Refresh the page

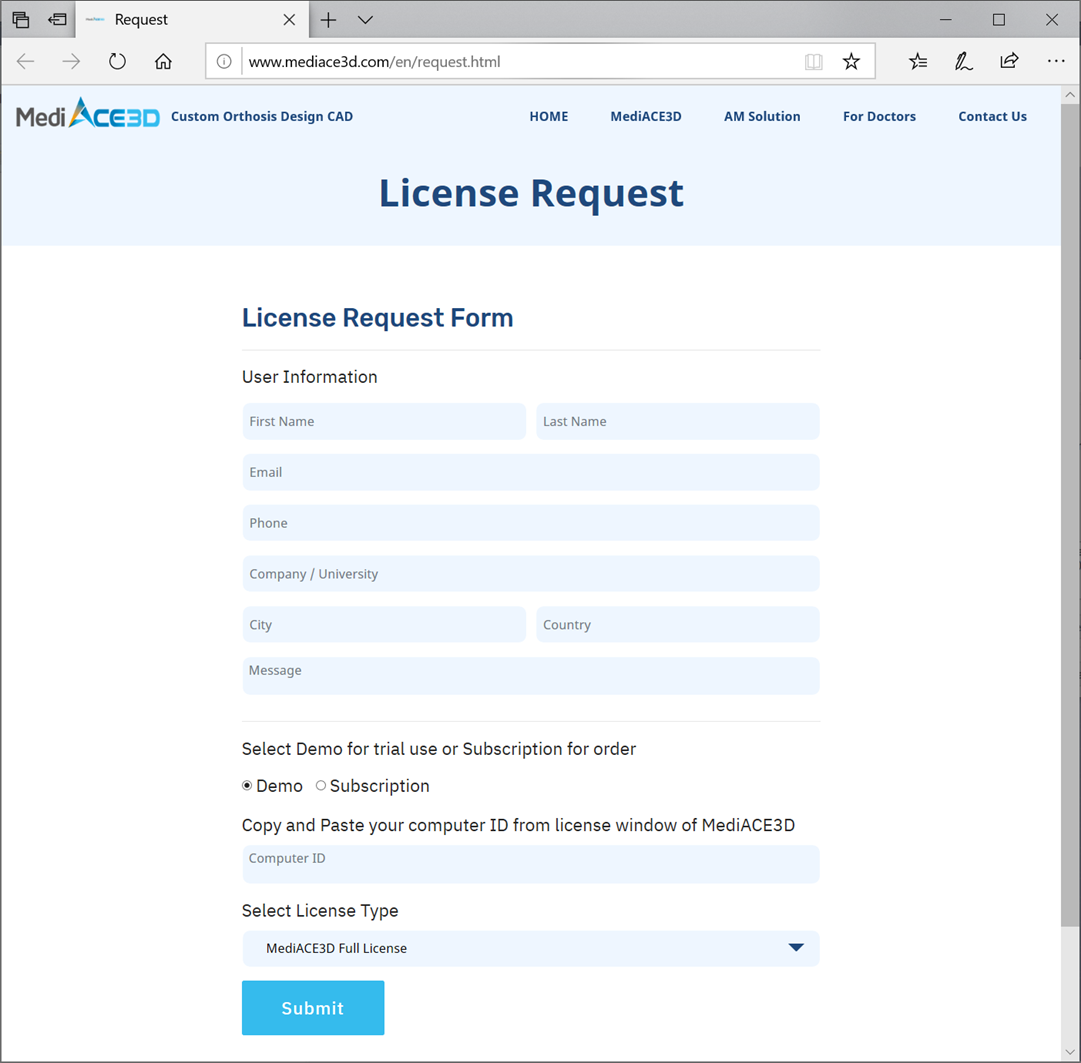(x=117, y=61)
